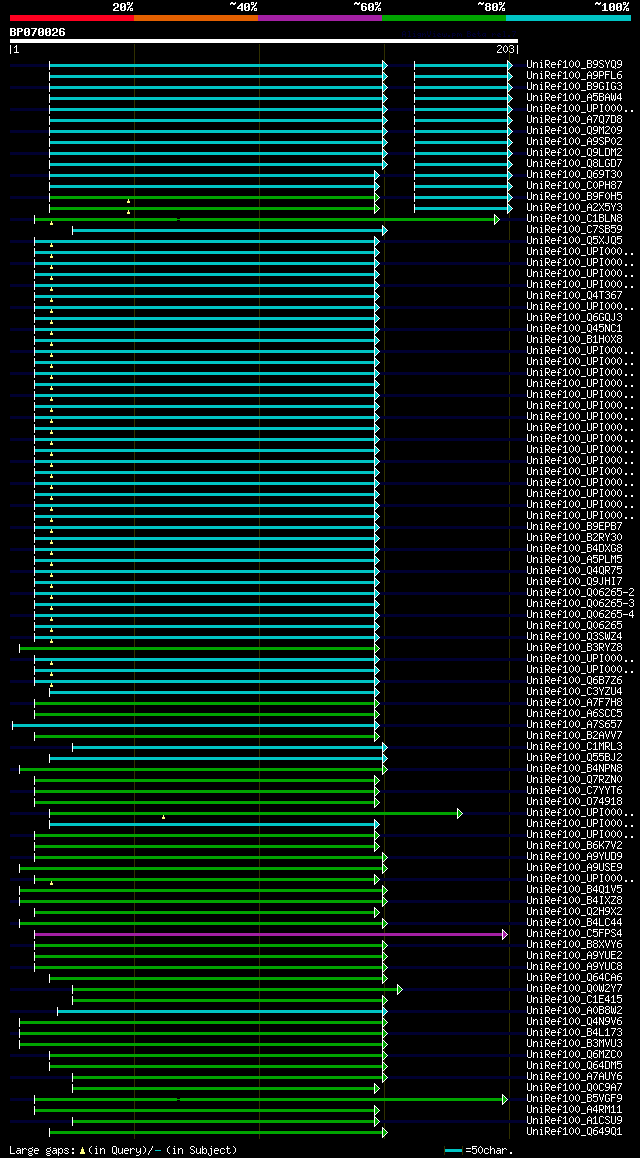This screenshot has width=640, height=1158.
Task: Select label UniRef100_Q2H9X2
Action: coord(574,912)
